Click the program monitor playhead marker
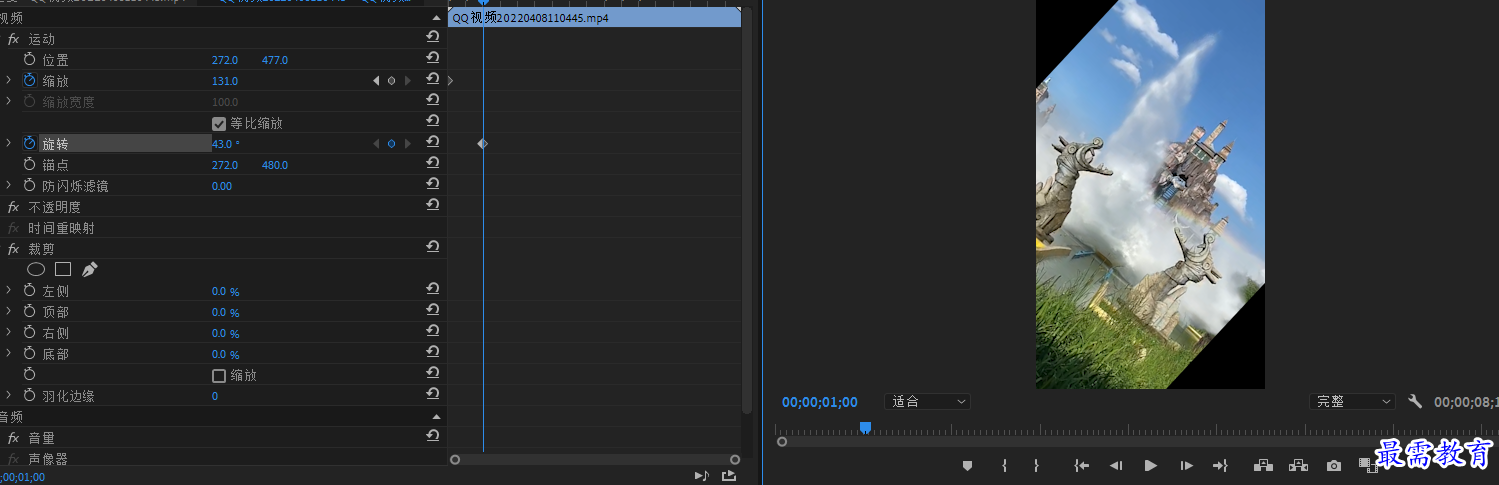The height and width of the screenshot is (485, 1499). tap(865, 428)
